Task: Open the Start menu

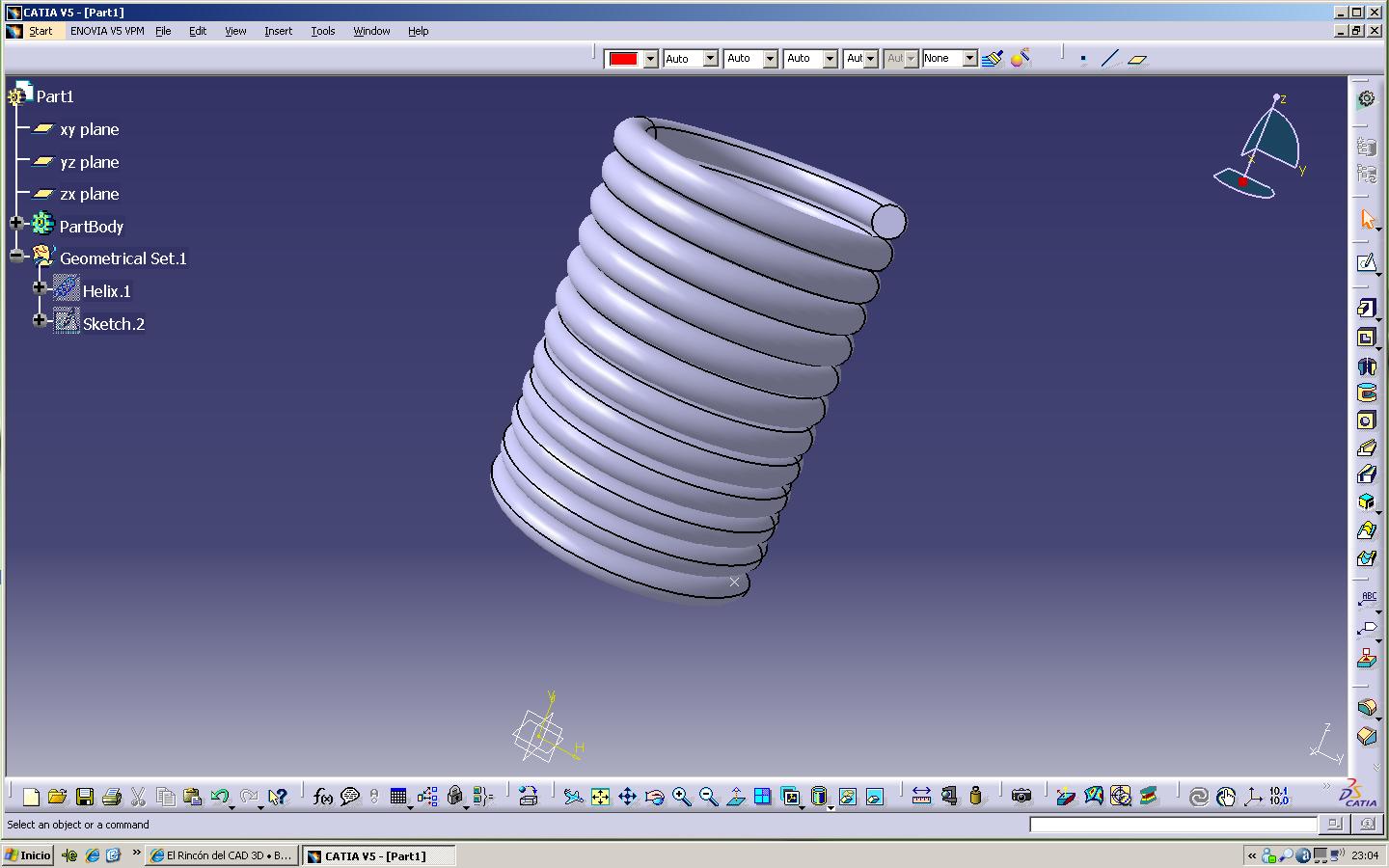Action: (41, 31)
